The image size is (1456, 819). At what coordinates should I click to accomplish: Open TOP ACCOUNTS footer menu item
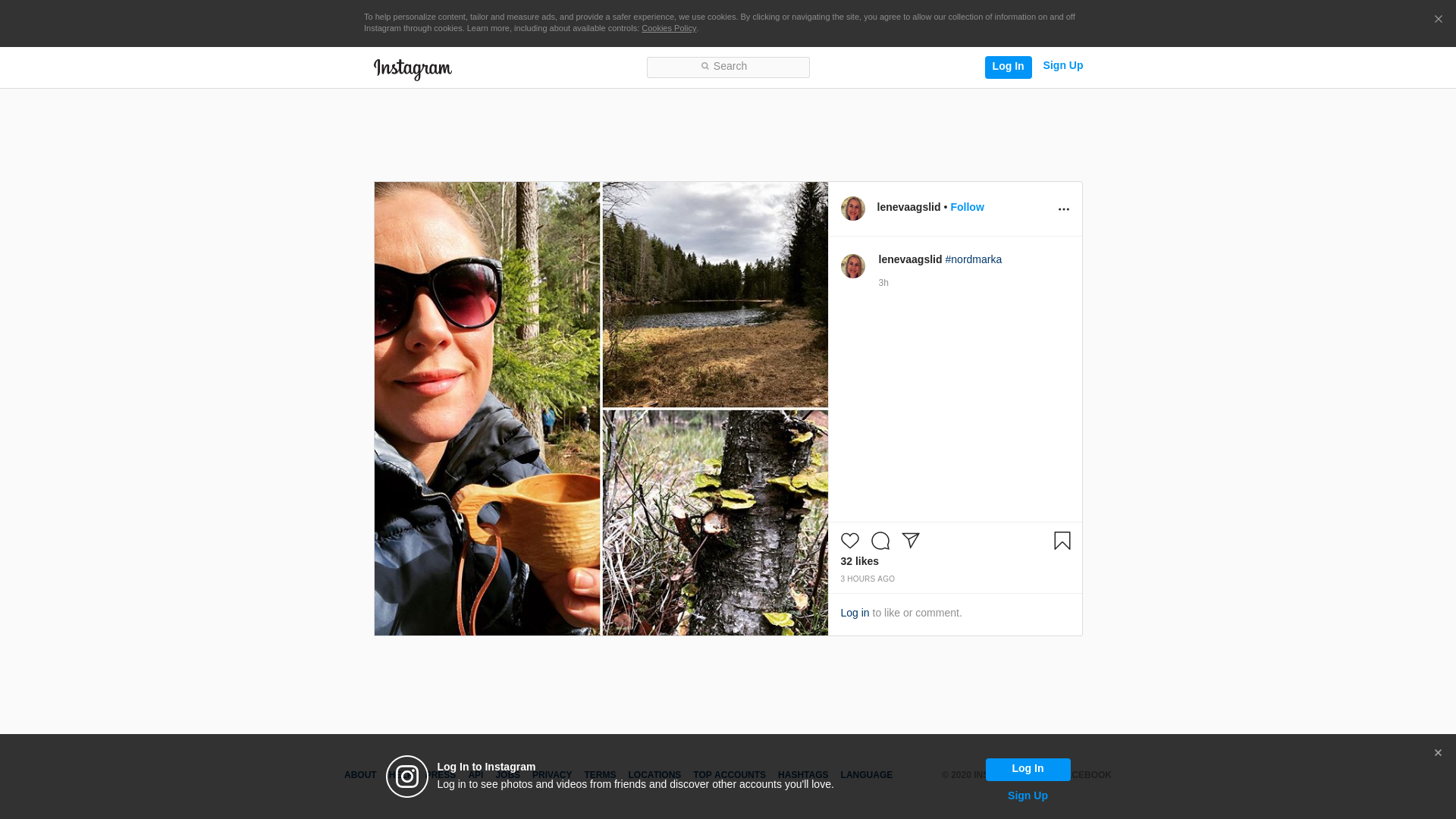(x=729, y=775)
